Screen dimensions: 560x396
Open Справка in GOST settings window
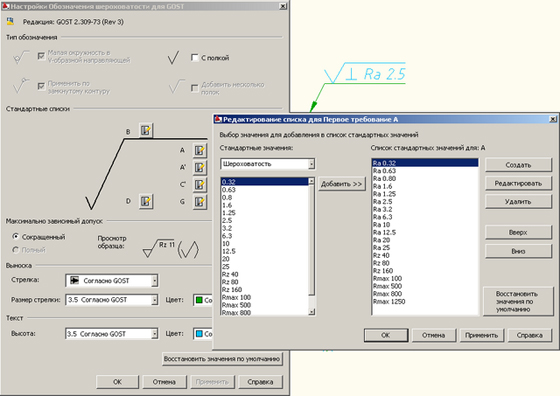[260, 382]
